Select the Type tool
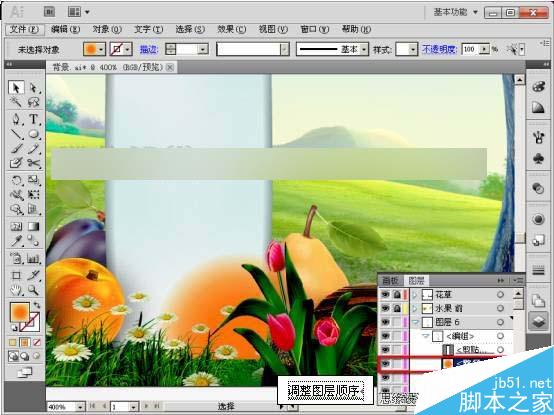Image resolution: width=554 pixels, height=415 pixels. 34,119
